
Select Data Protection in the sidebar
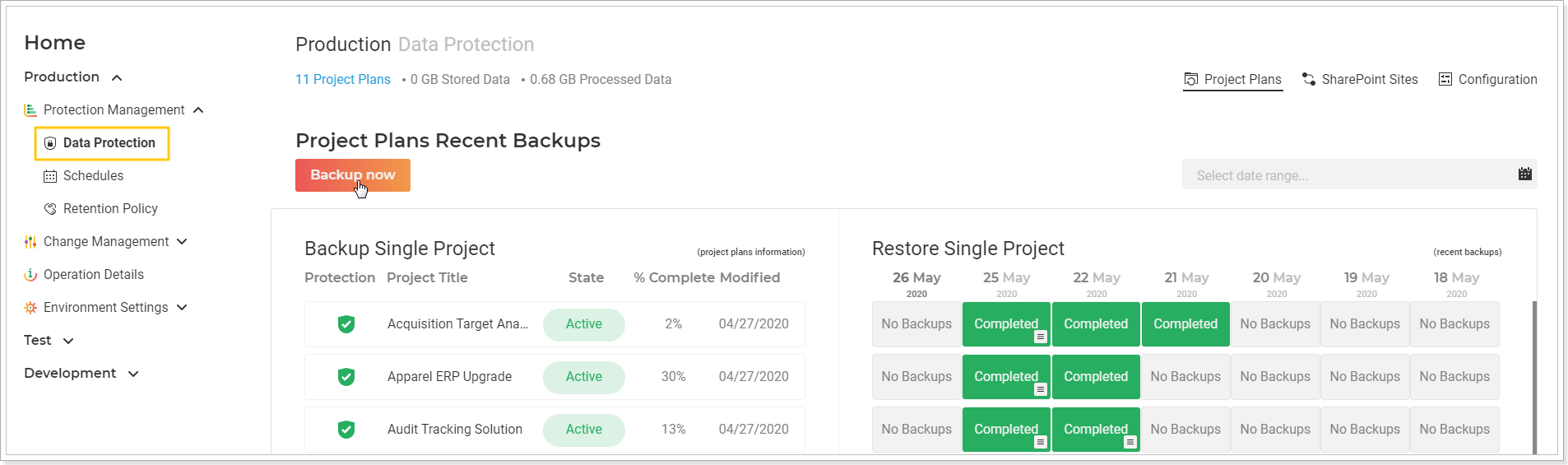(x=102, y=143)
